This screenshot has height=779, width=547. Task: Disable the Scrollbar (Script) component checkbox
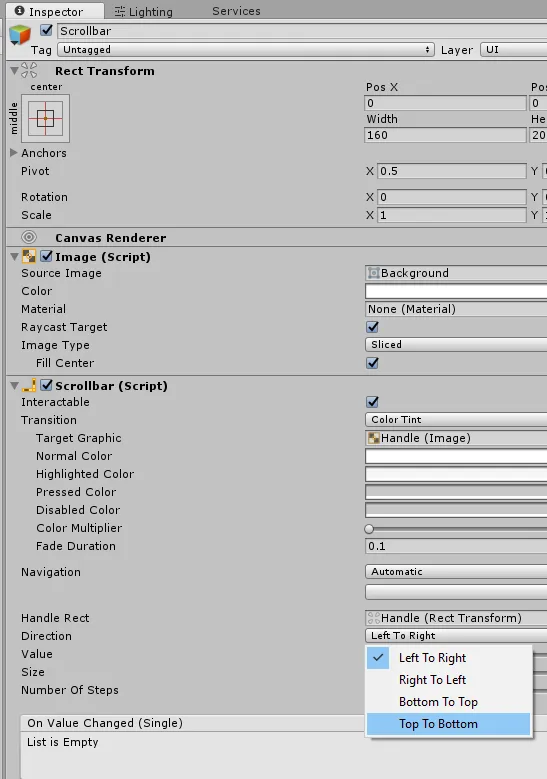pyautogui.click(x=47, y=385)
